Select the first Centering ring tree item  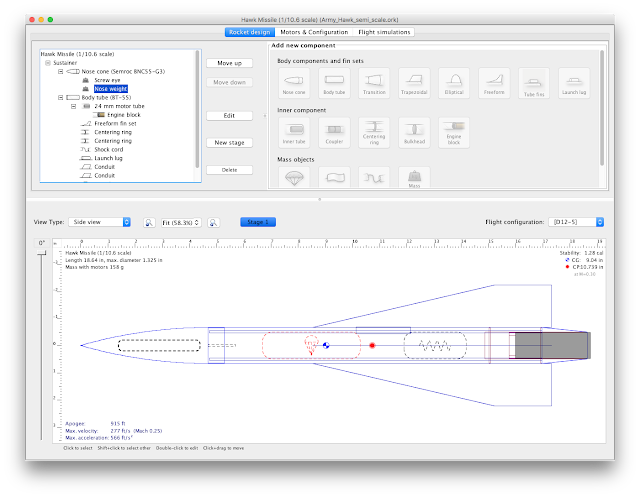click(113, 132)
